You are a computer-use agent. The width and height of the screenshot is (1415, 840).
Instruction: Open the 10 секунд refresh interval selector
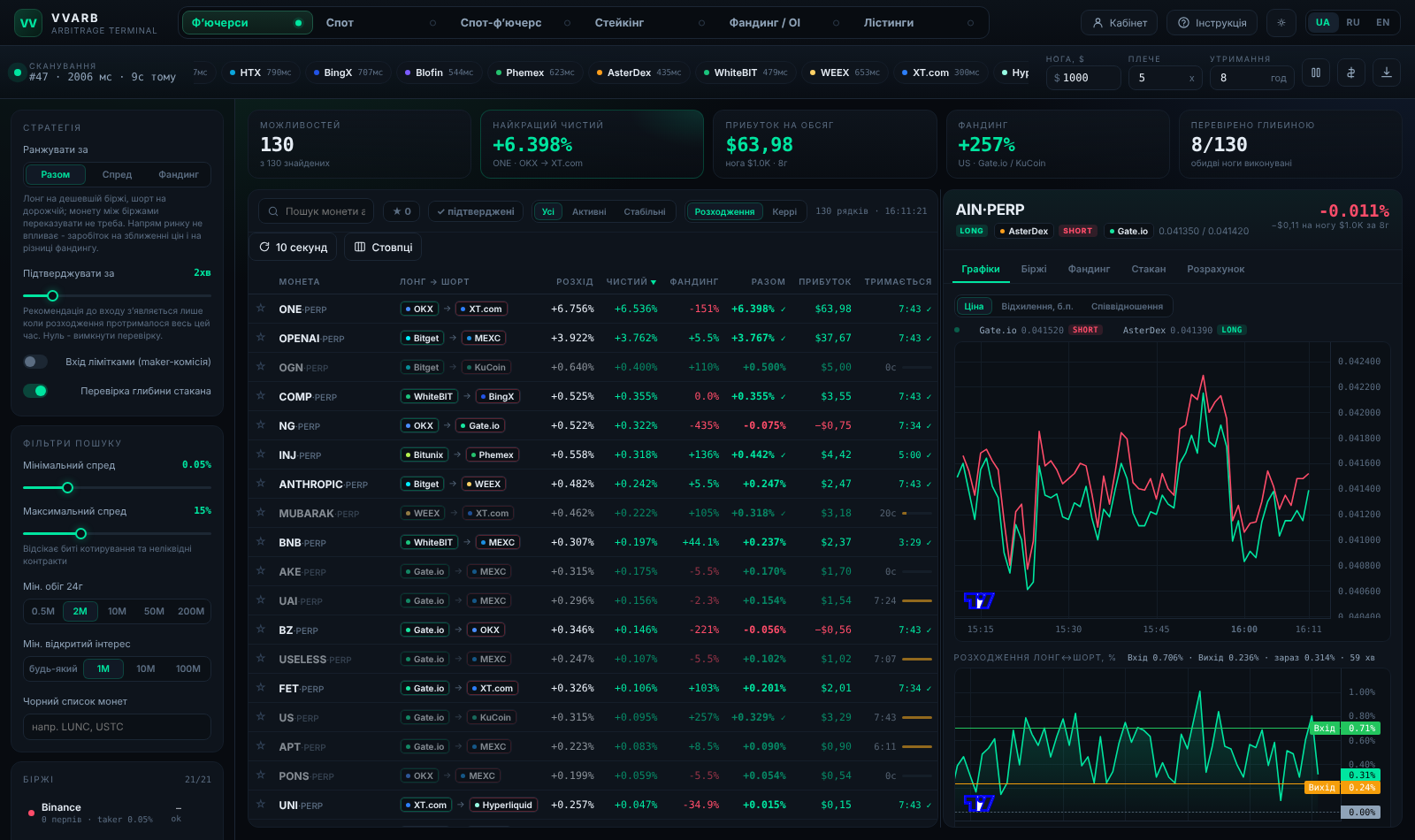pyautogui.click(x=294, y=248)
